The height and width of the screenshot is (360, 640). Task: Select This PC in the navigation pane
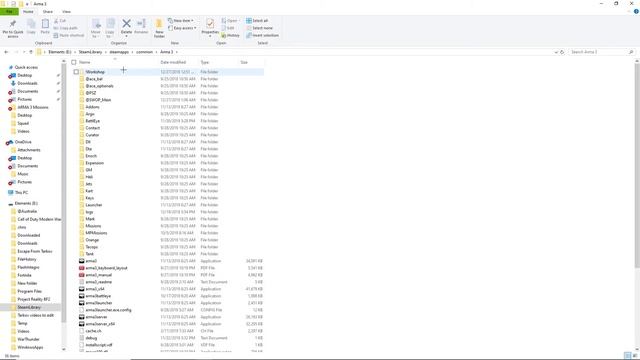click(x=22, y=192)
